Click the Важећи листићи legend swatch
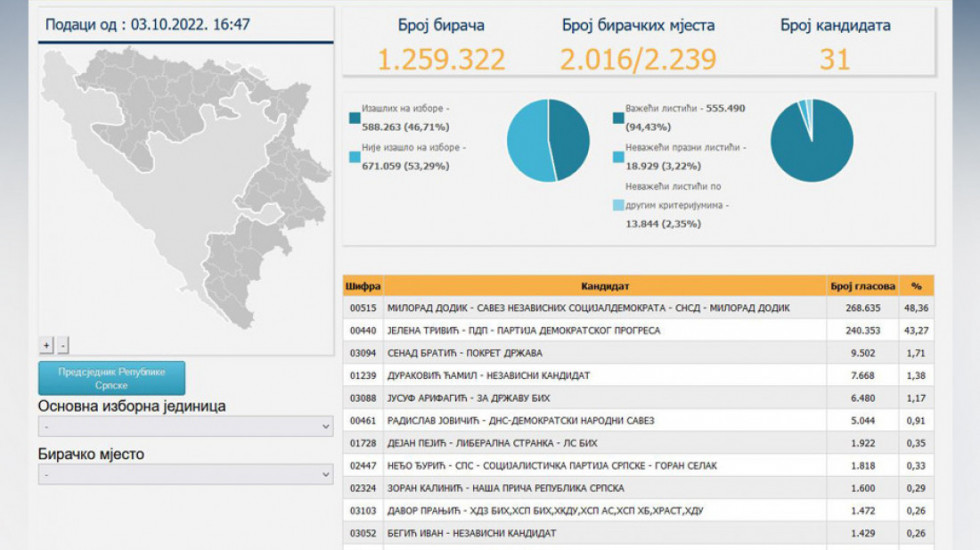The width and height of the screenshot is (980, 550). tap(619, 118)
